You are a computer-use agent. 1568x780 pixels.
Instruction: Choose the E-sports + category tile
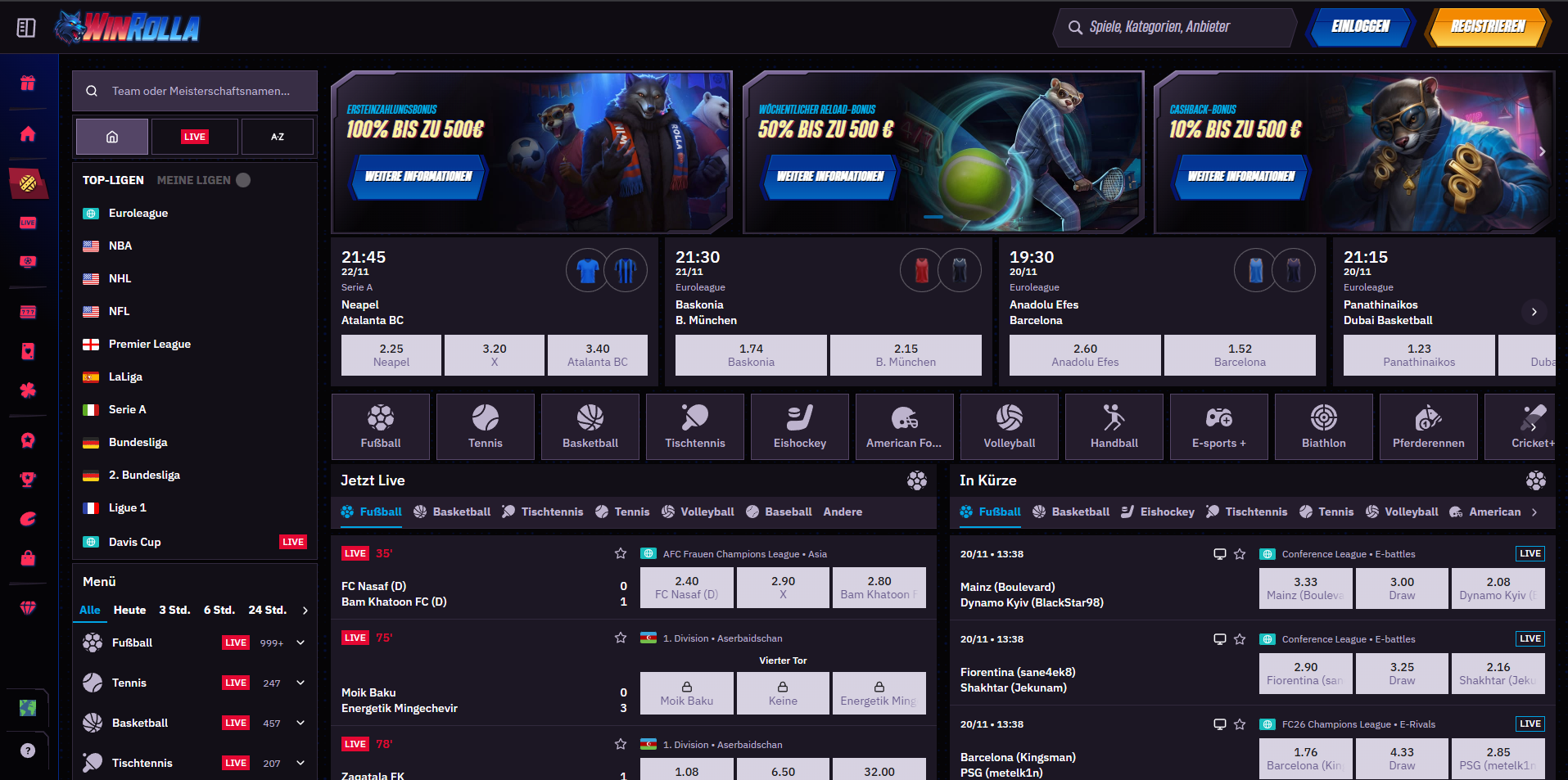tap(1218, 426)
